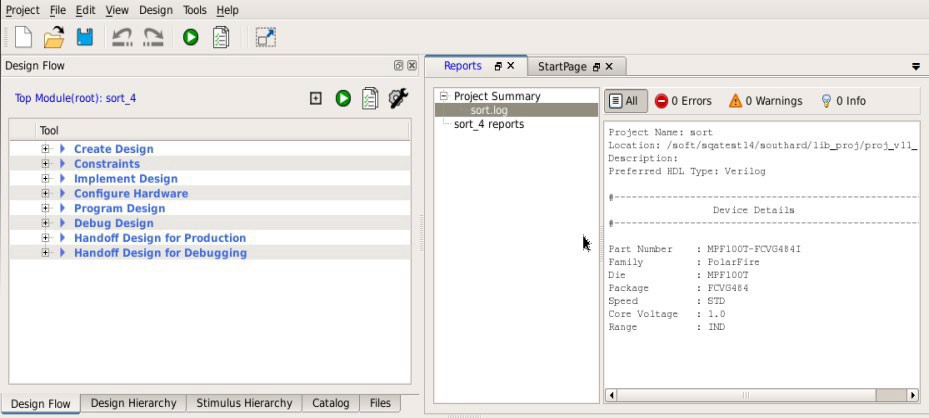Select the sort_4 reports item

coord(488,124)
